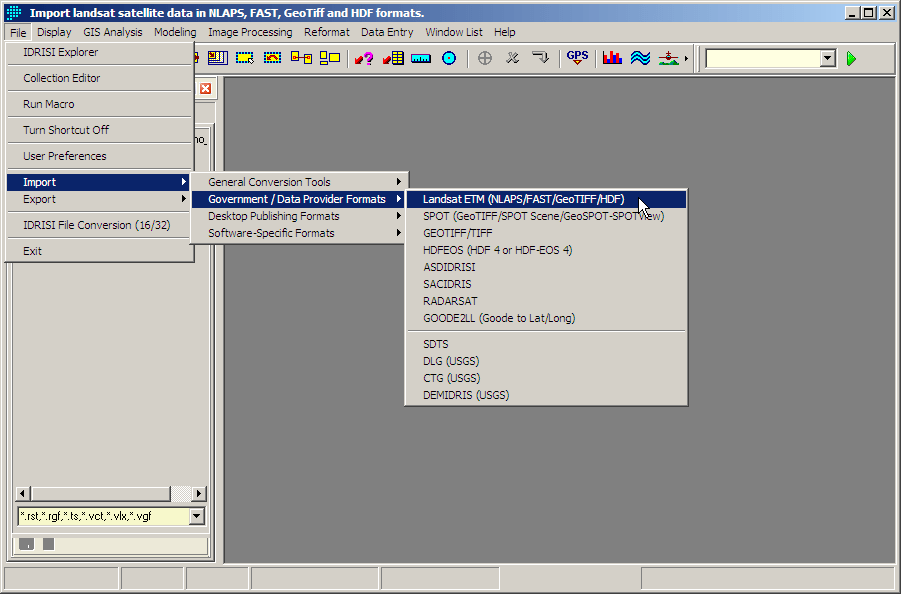Open the Modeling menu

point(175,32)
